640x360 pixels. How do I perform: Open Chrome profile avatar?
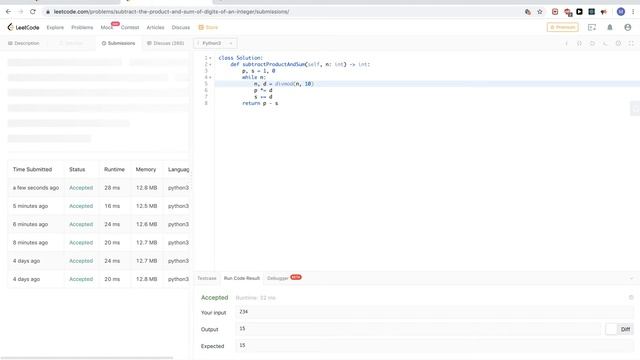pos(621,12)
